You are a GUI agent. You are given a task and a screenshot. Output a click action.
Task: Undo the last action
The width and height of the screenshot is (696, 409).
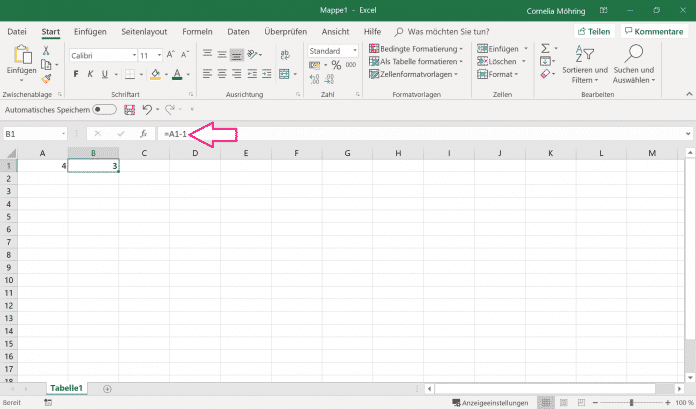(x=147, y=108)
